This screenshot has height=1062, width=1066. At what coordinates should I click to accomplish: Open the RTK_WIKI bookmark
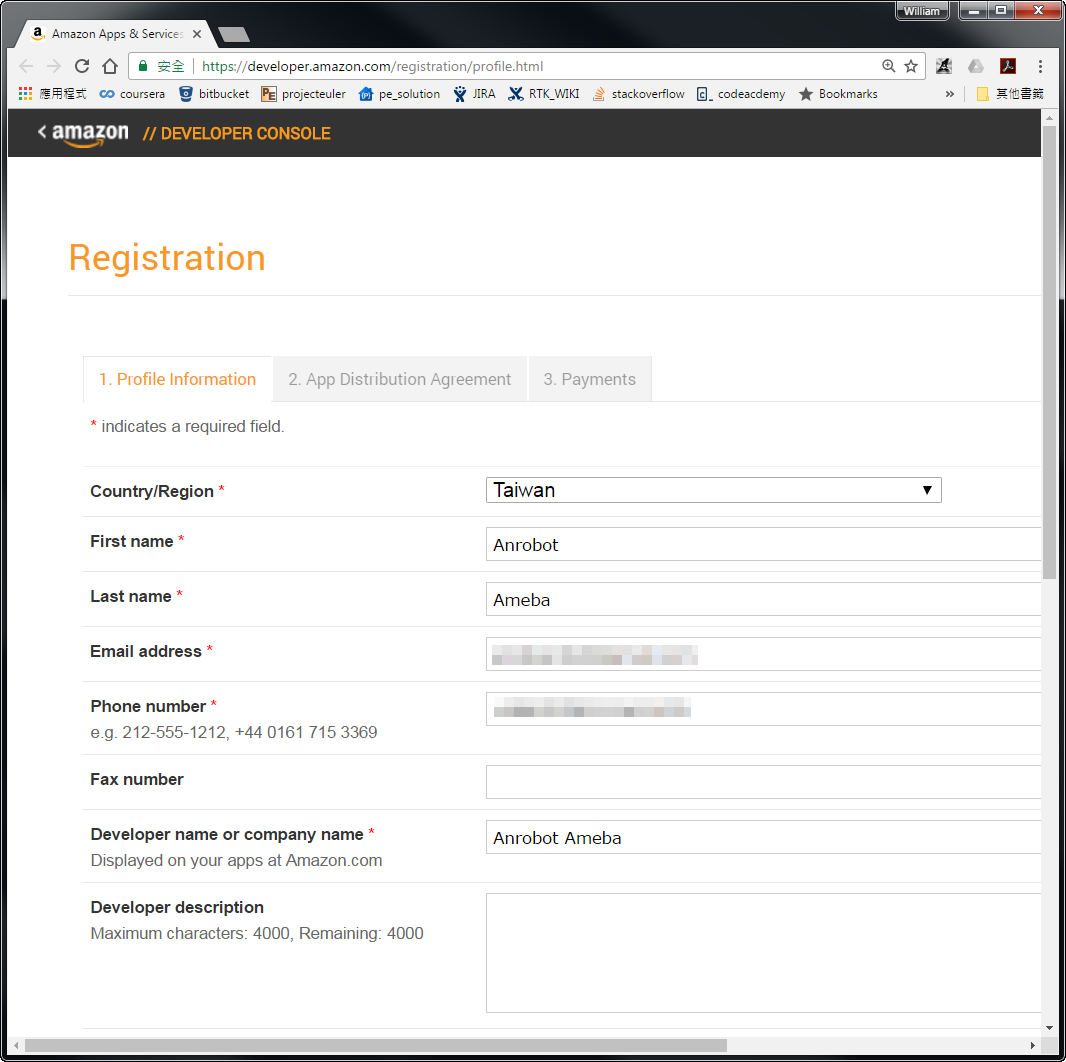[x=544, y=94]
